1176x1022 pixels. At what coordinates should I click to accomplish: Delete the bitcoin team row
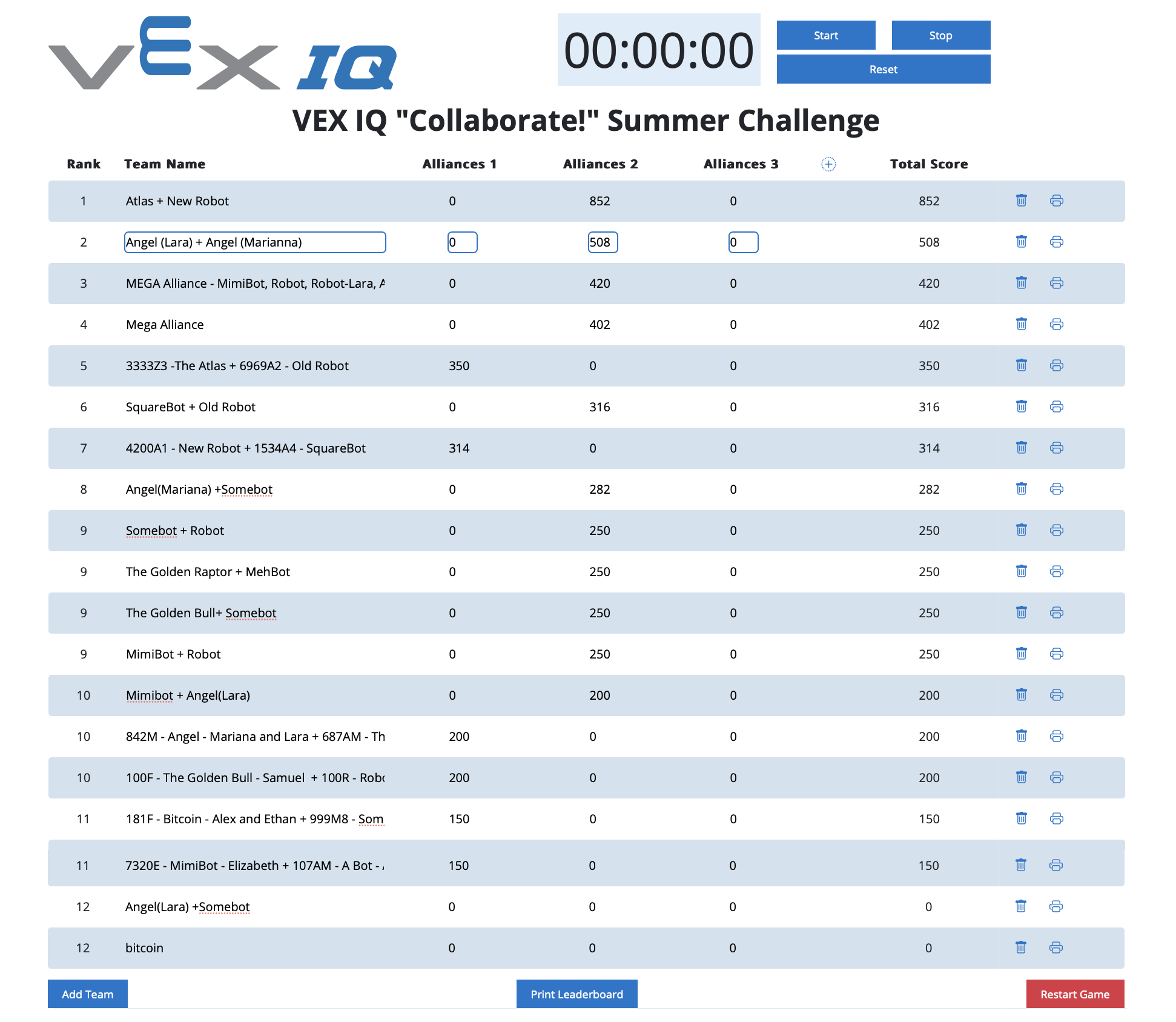click(x=1020, y=947)
